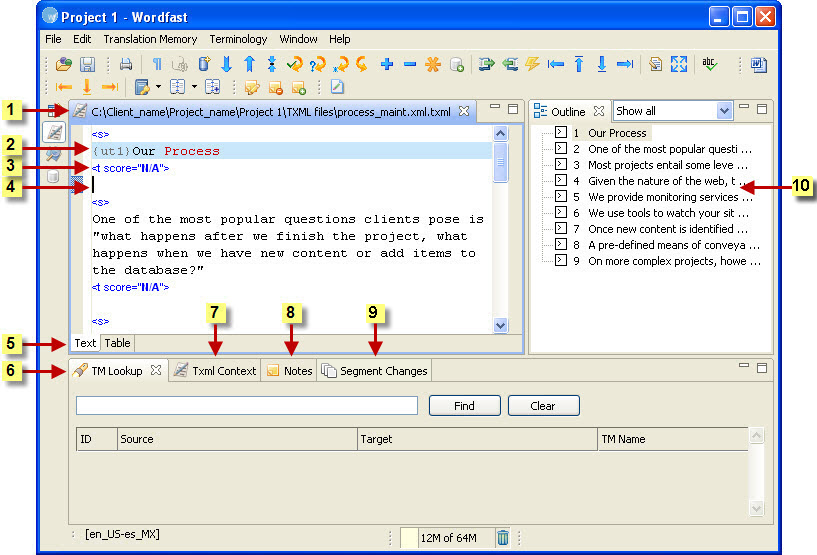The width and height of the screenshot is (817, 555).
Task: Switch to the Segment Changes tab
Action: click(375, 370)
